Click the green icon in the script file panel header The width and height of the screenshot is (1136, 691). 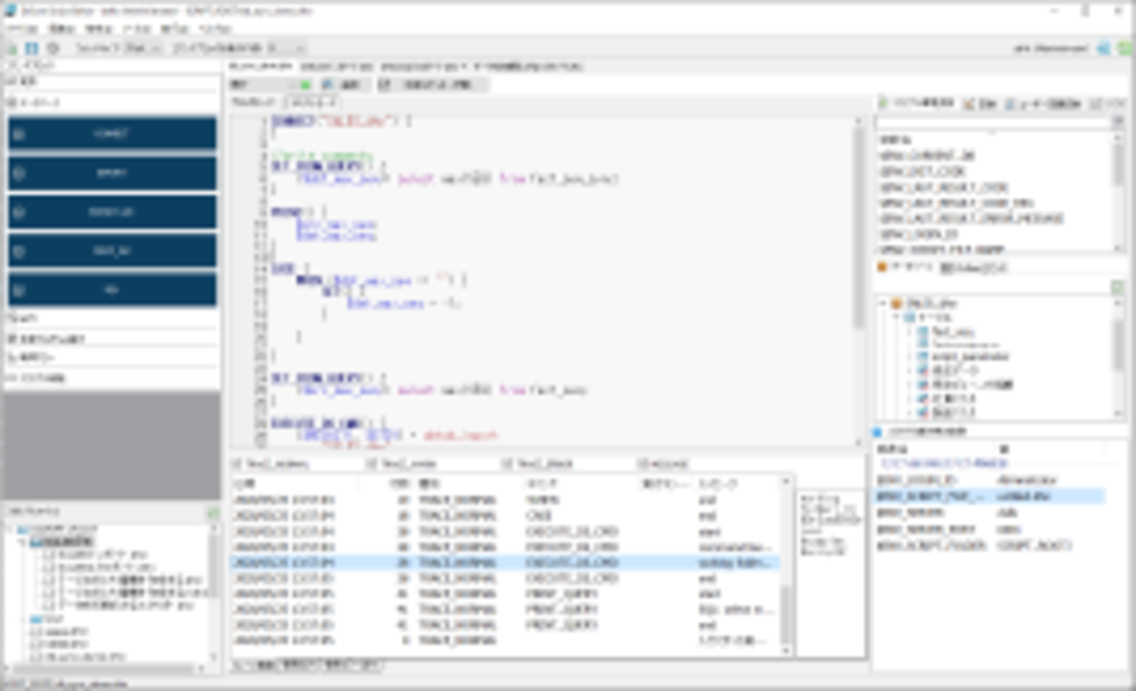(212, 512)
